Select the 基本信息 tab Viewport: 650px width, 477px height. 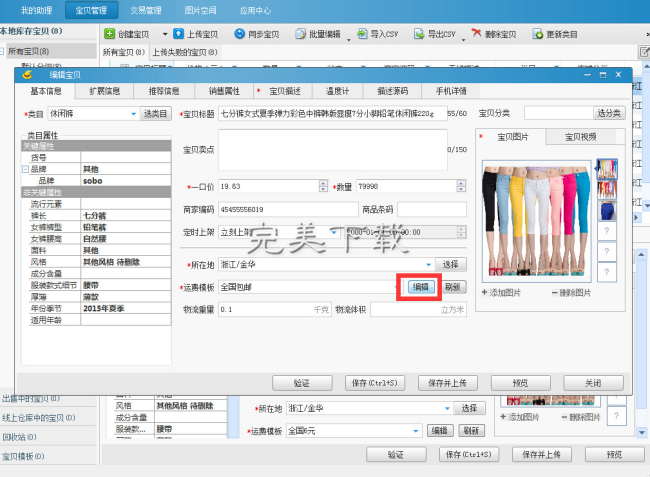(46, 91)
